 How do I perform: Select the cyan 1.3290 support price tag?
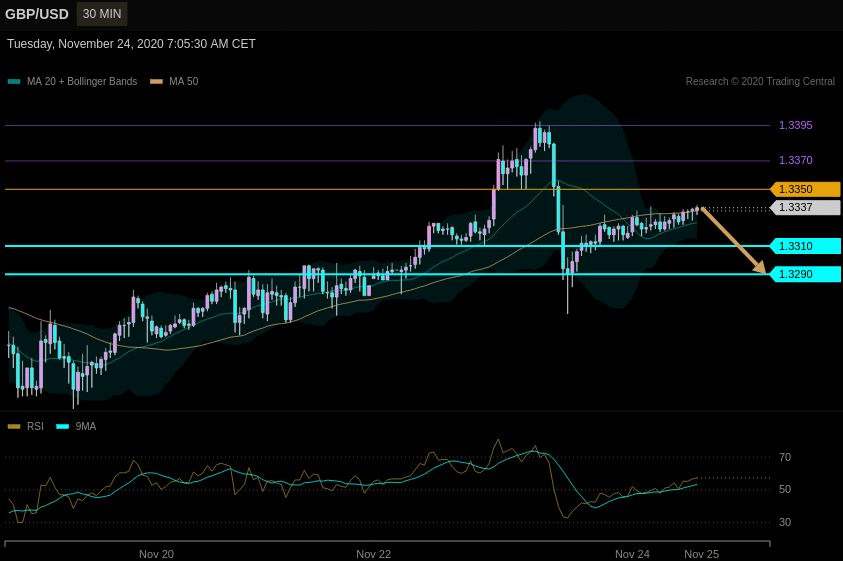[x=805, y=274]
